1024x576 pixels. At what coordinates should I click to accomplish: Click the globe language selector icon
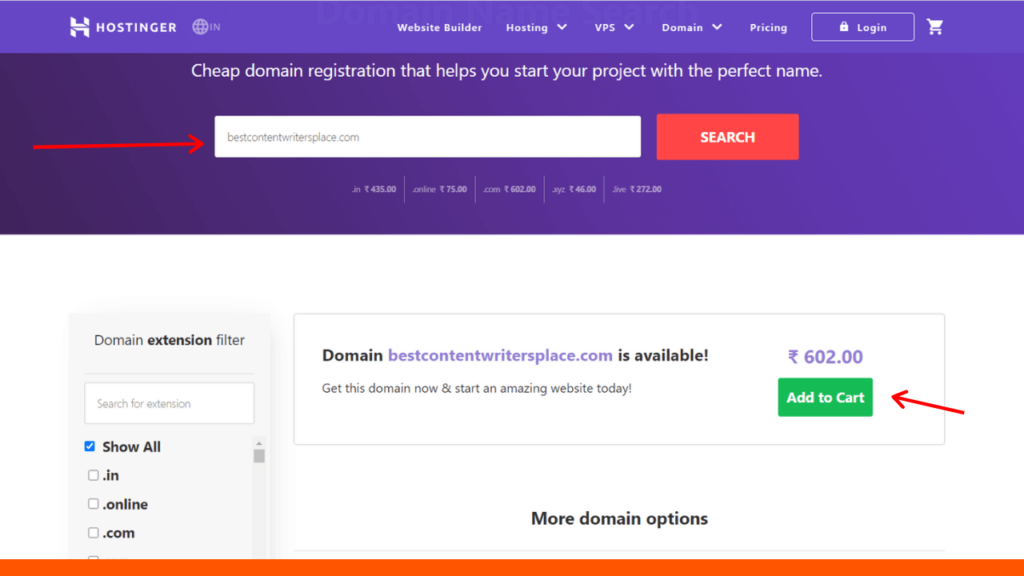click(x=200, y=27)
